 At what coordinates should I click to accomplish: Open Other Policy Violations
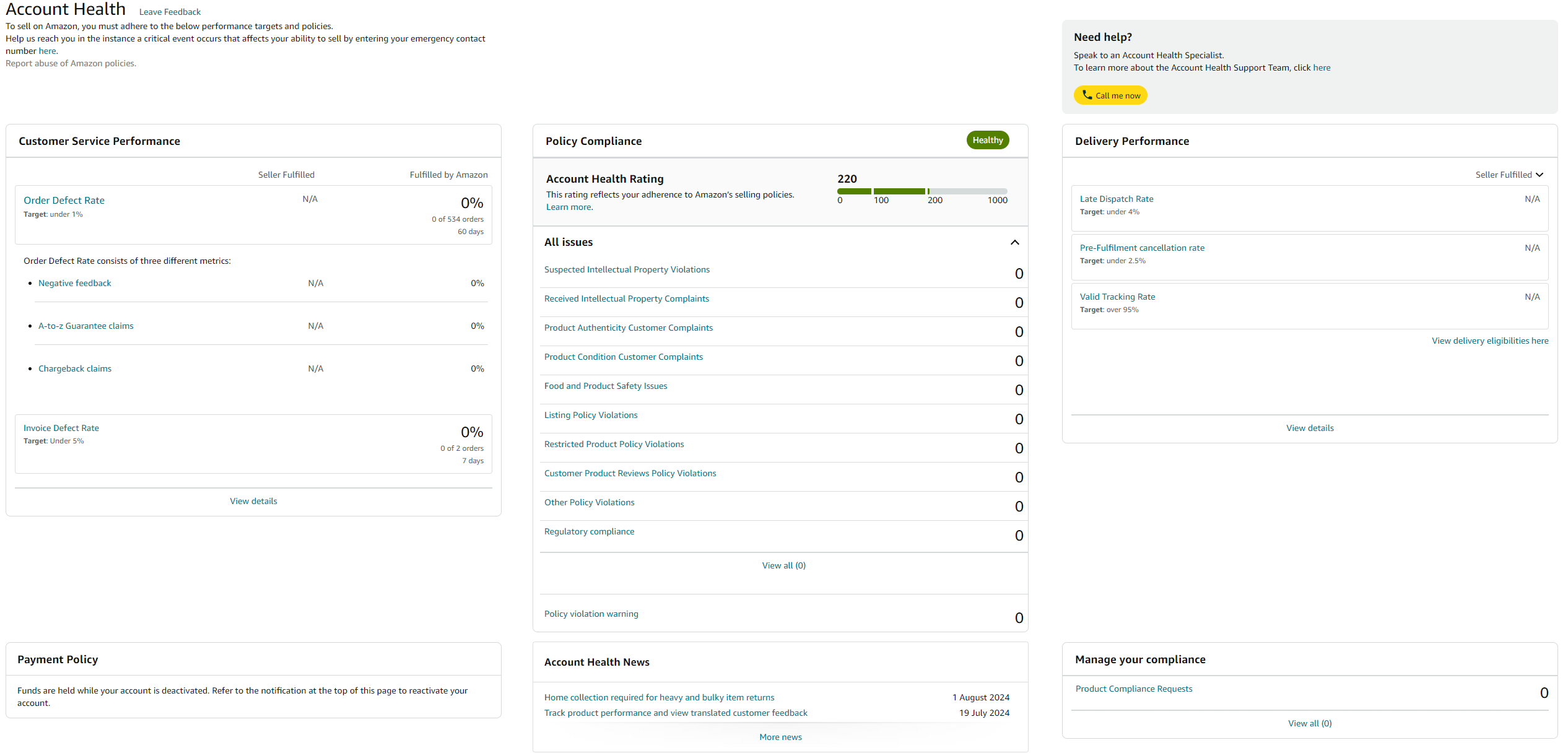coord(590,502)
